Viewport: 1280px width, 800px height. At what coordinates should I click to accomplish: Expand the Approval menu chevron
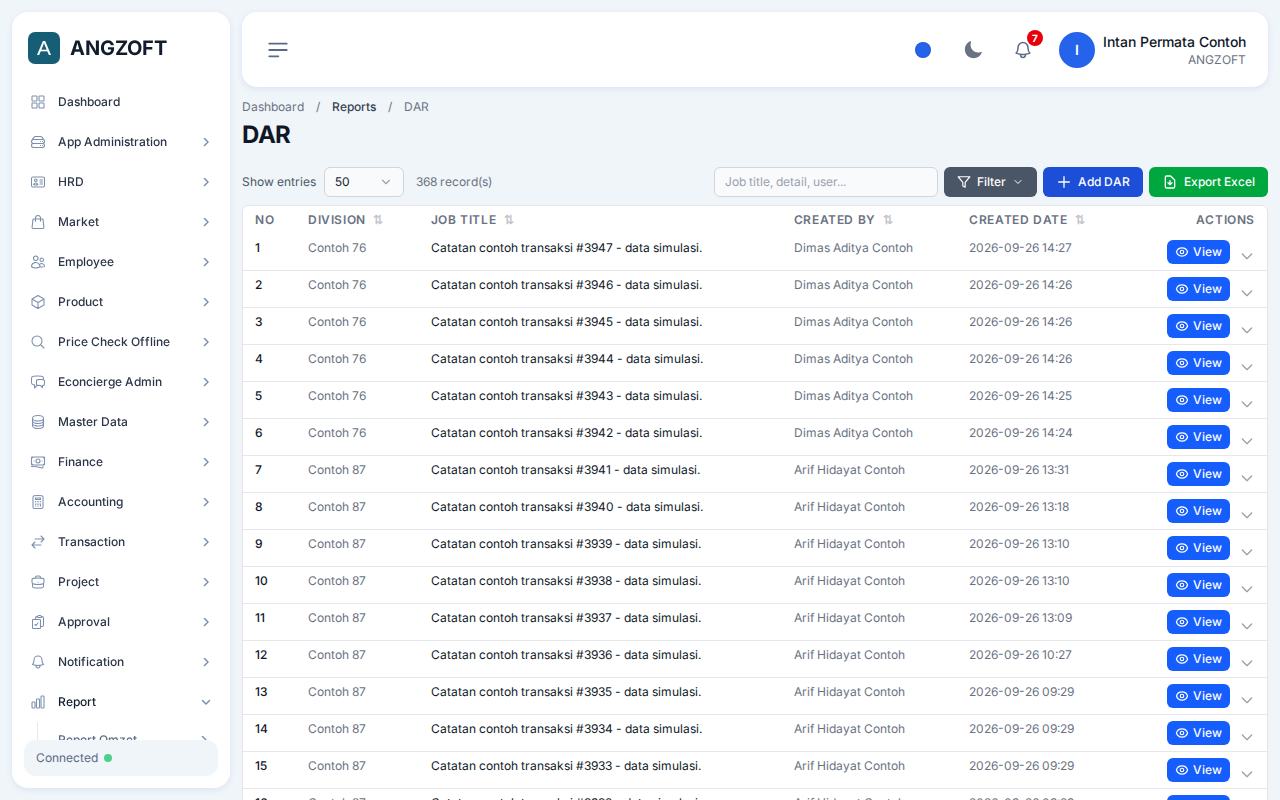pos(206,622)
